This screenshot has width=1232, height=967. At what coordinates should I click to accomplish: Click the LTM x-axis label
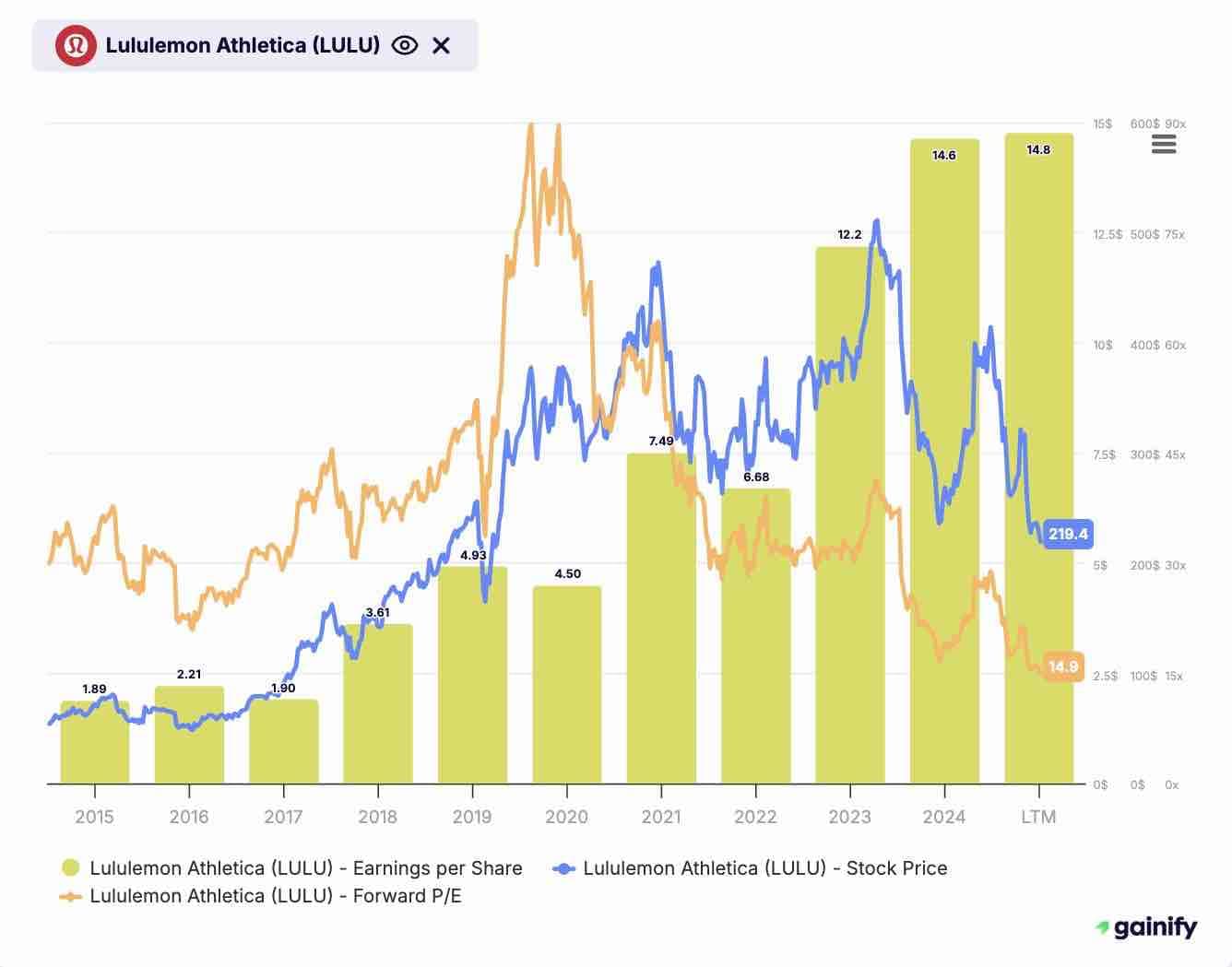tap(1038, 817)
